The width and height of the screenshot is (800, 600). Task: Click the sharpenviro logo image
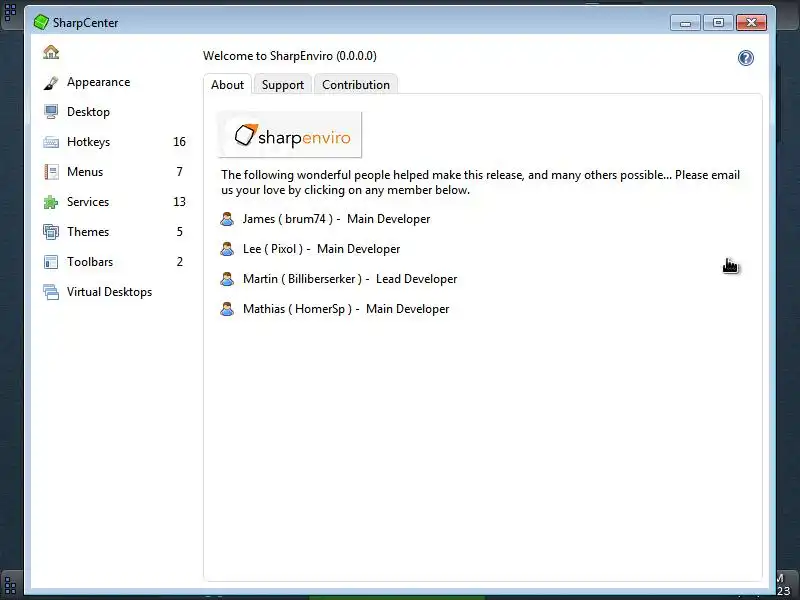(x=290, y=135)
